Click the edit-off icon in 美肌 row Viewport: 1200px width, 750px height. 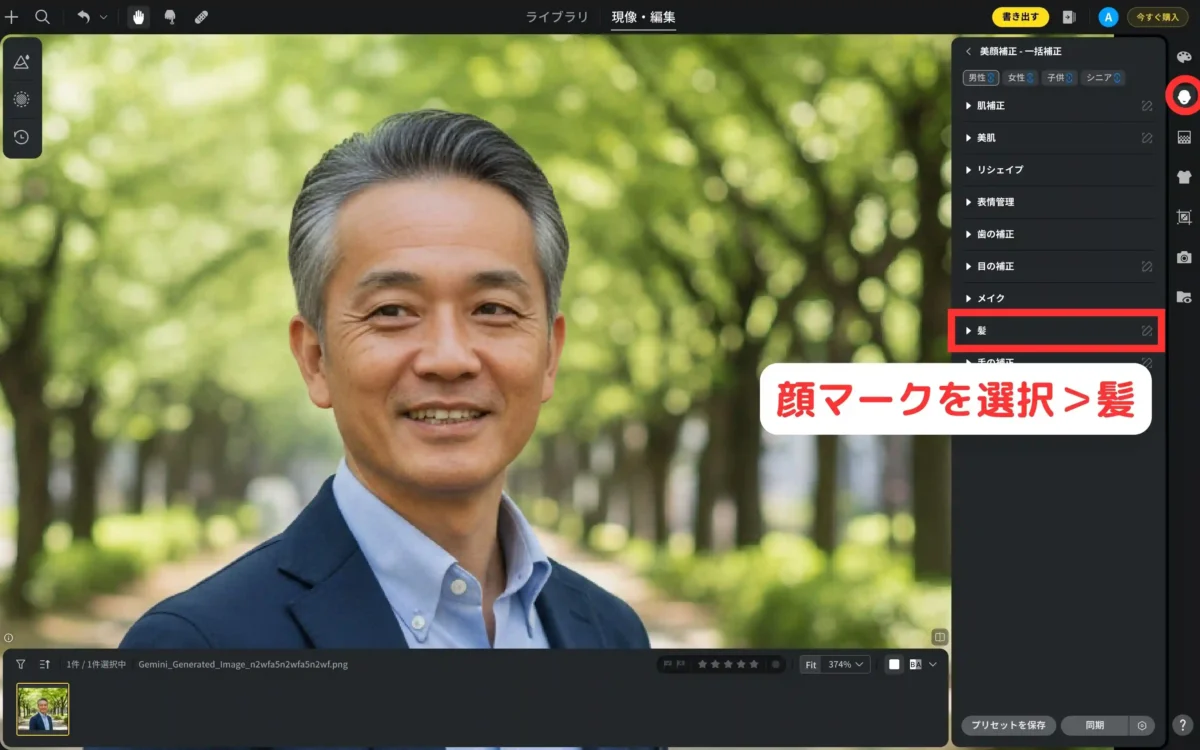[1147, 138]
